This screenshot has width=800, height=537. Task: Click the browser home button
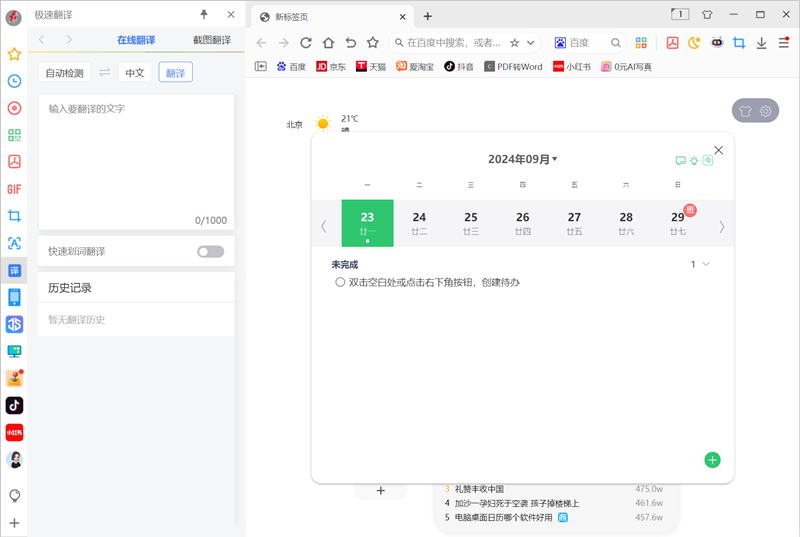point(328,43)
